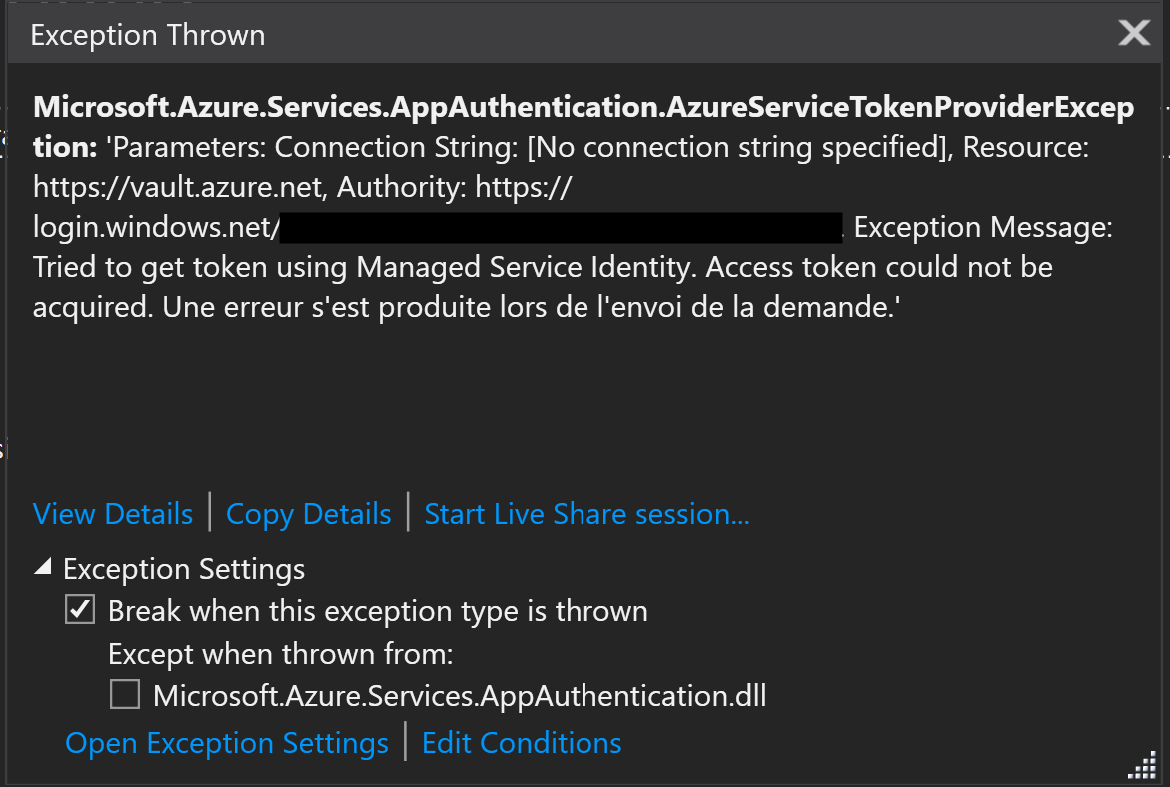This screenshot has width=1170, height=787.
Task: Start a Live Share session
Action: (585, 513)
